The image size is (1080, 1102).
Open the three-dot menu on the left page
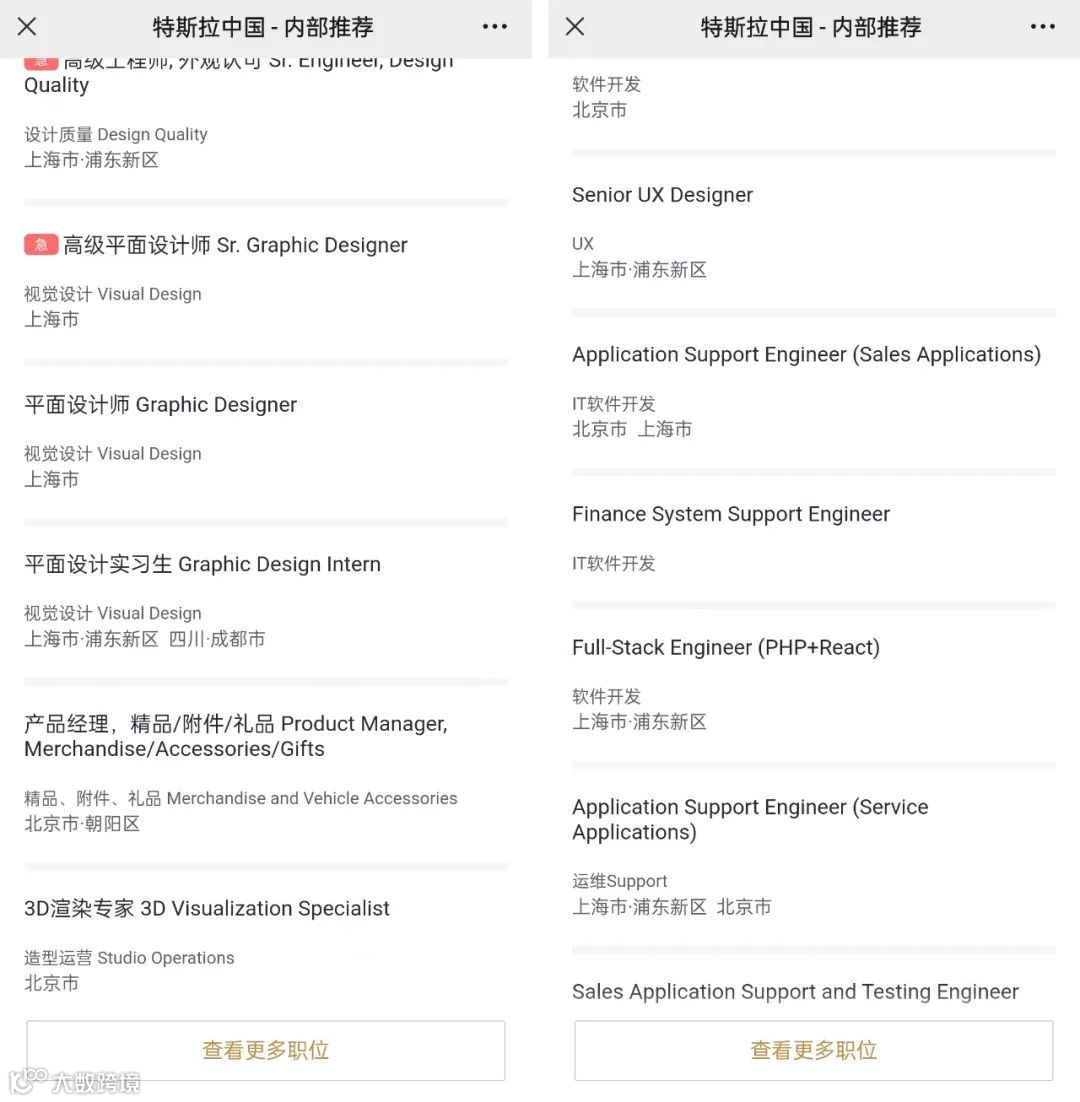tap(495, 27)
